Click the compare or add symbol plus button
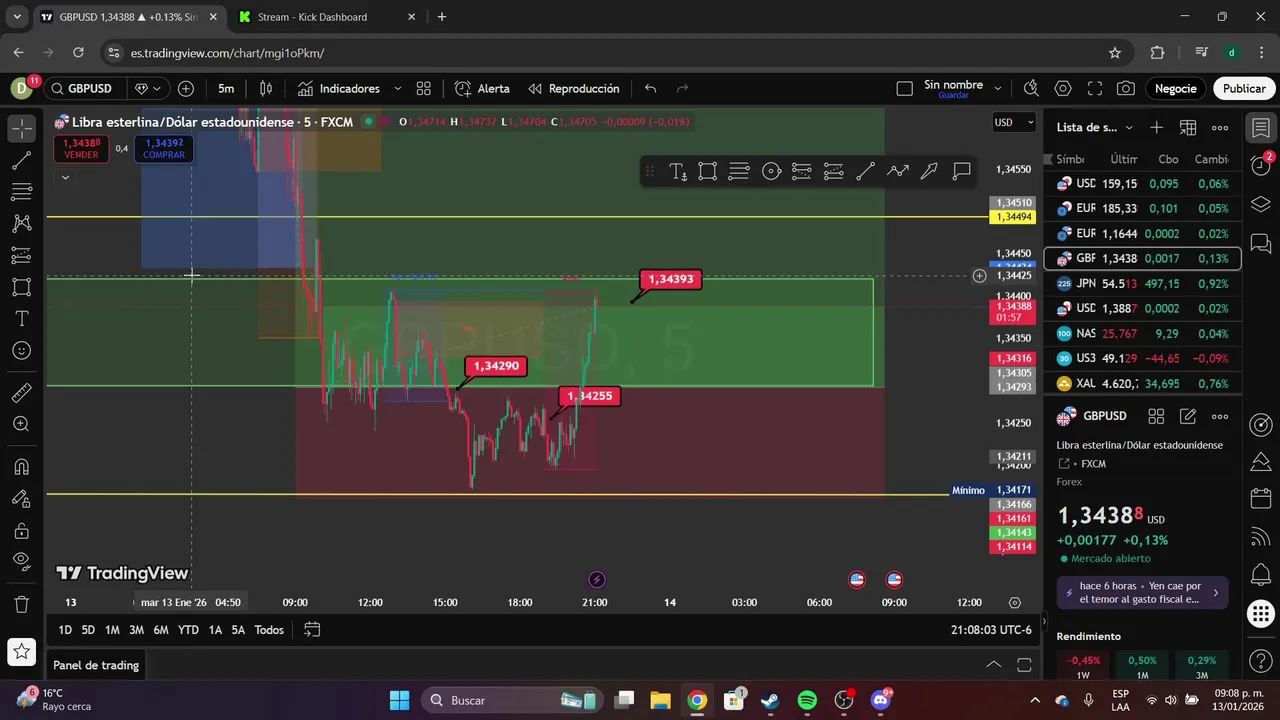The width and height of the screenshot is (1280, 720). click(x=186, y=88)
